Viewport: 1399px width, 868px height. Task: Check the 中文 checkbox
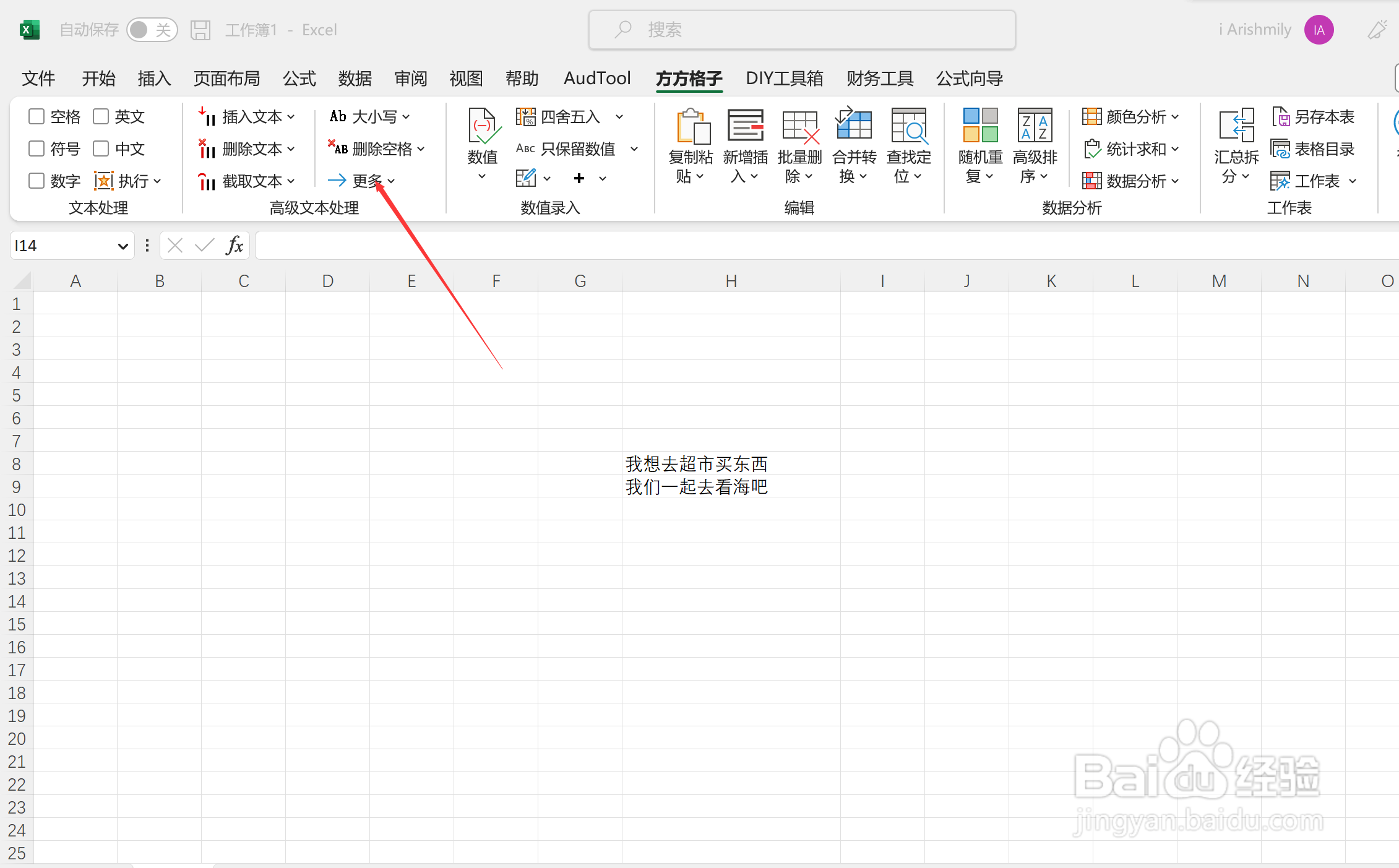click(101, 148)
